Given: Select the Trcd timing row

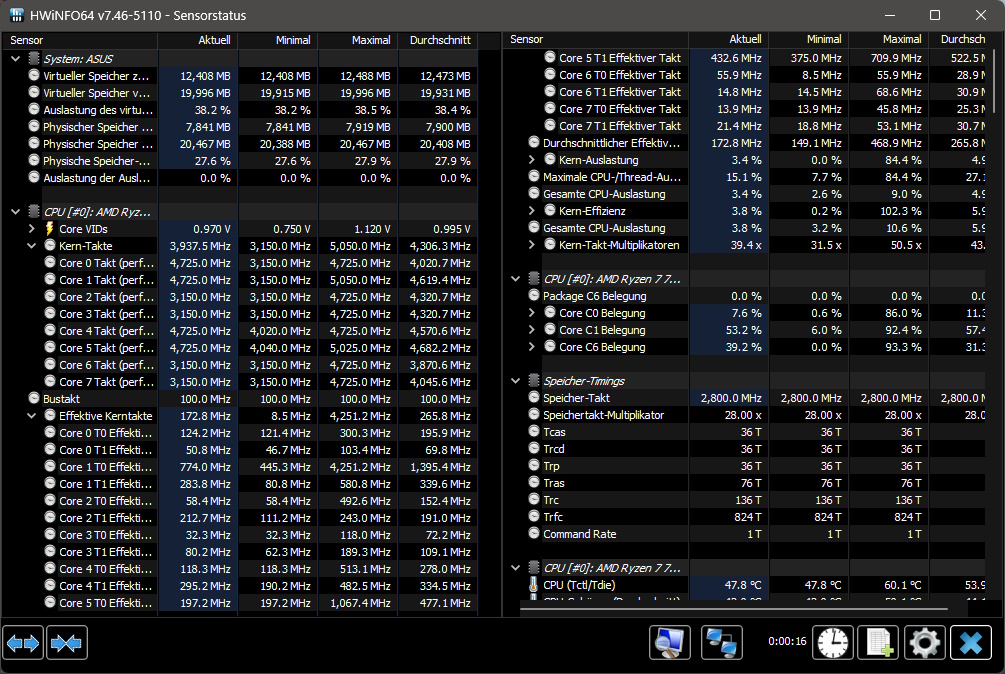Looking at the screenshot, I should [x=747, y=448].
